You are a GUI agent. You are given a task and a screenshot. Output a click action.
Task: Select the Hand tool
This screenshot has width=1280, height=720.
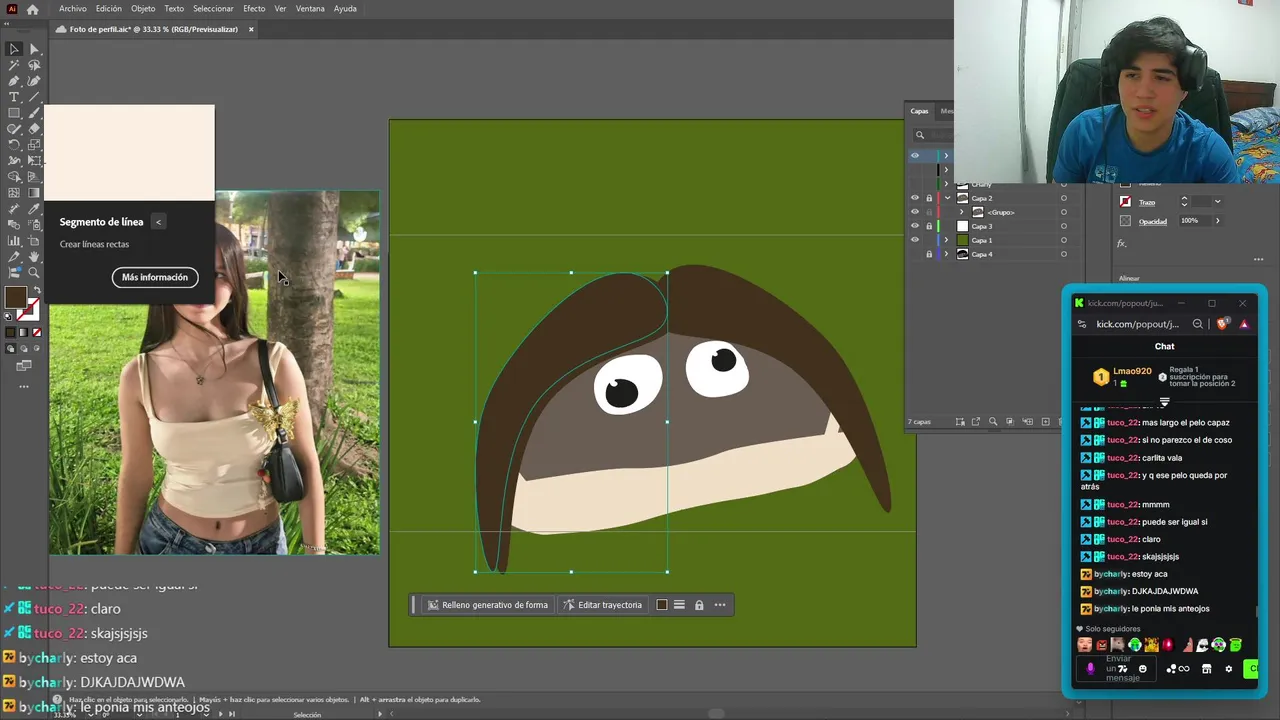click(x=34, y=257)
